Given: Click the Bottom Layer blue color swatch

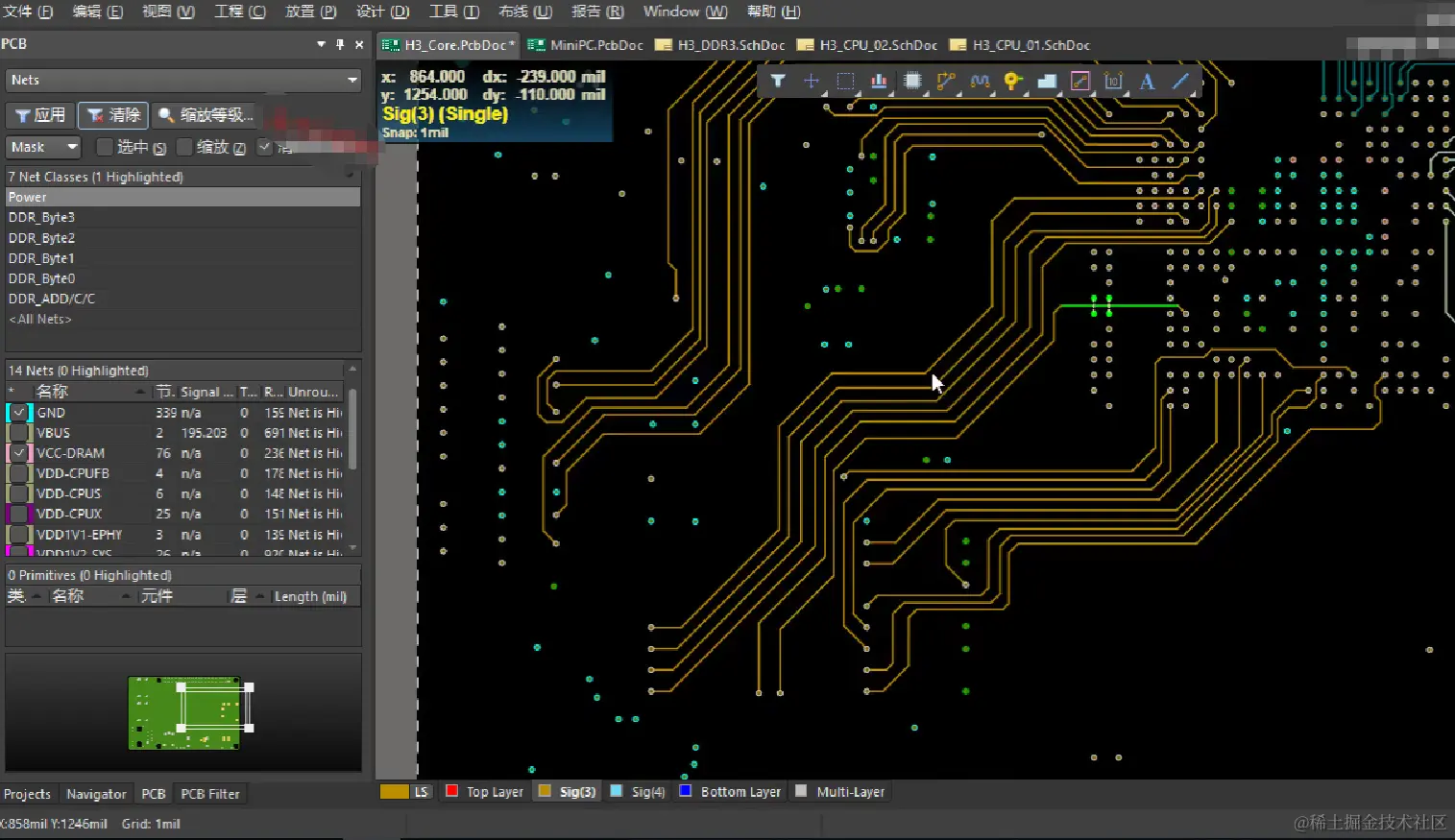Looking at the screenshot, I should [x=686, y=791].
